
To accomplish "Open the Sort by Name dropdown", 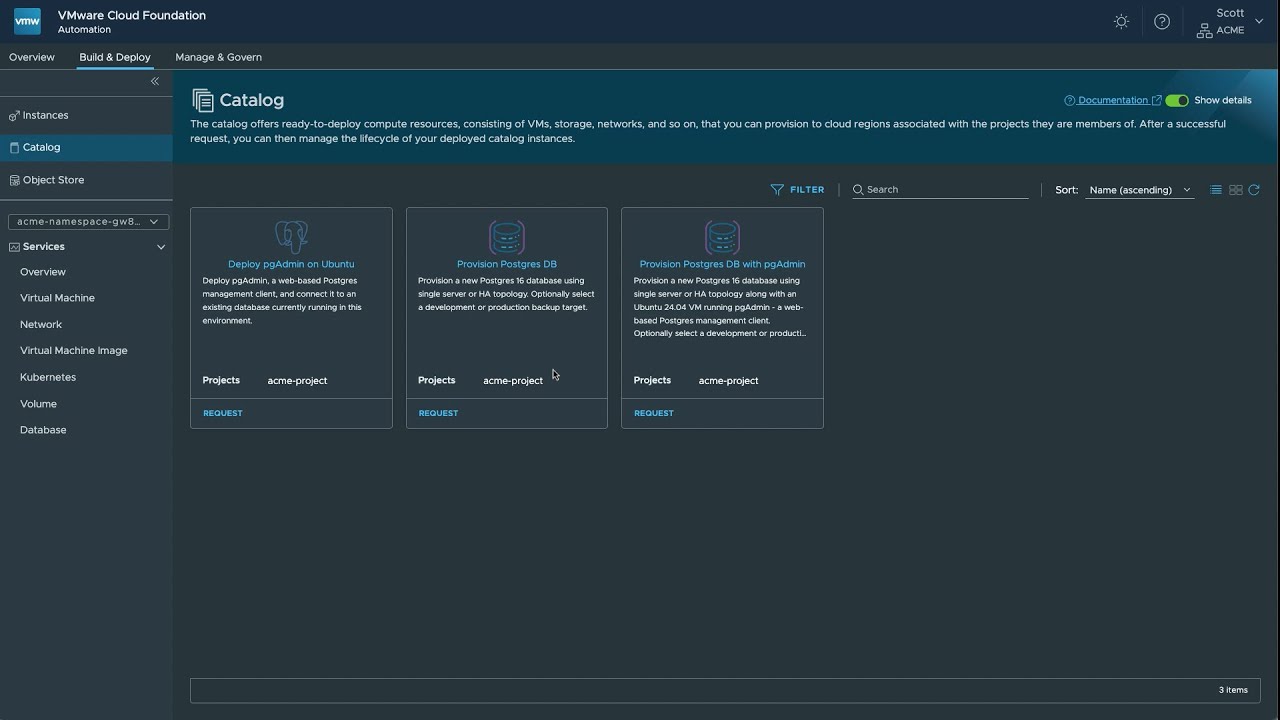I will tap(1140, 190).
